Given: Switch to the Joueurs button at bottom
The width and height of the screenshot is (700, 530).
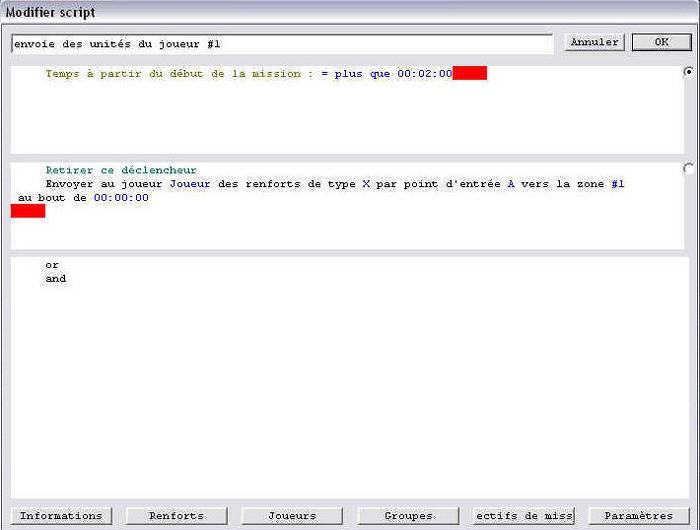Looking at the screenshot, I should pos(292,516).
